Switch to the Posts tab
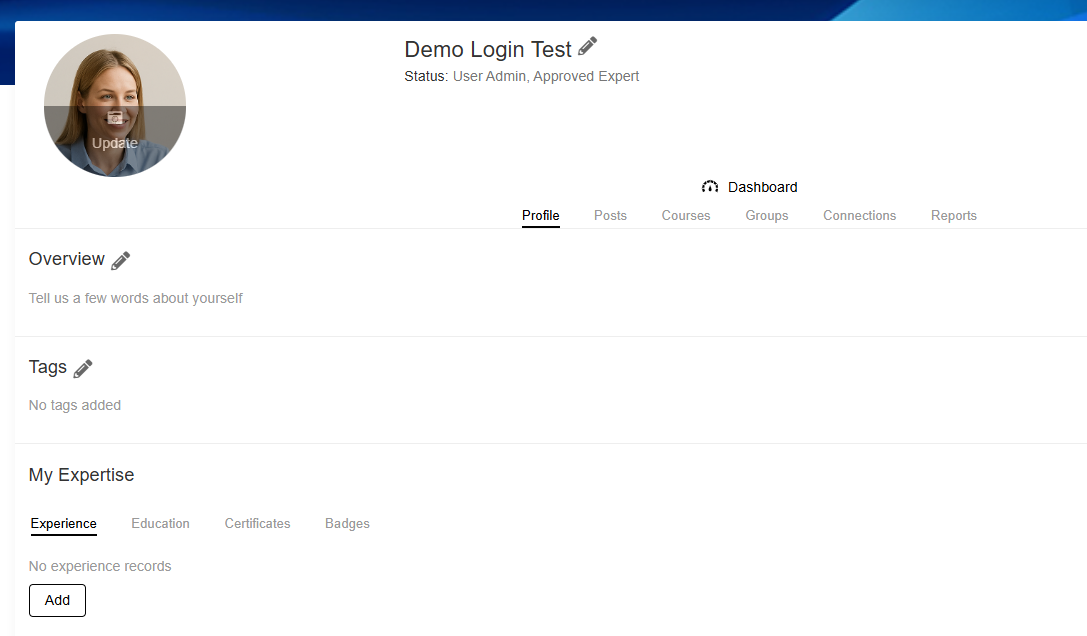1087x636 pixels. click(610, 215)
